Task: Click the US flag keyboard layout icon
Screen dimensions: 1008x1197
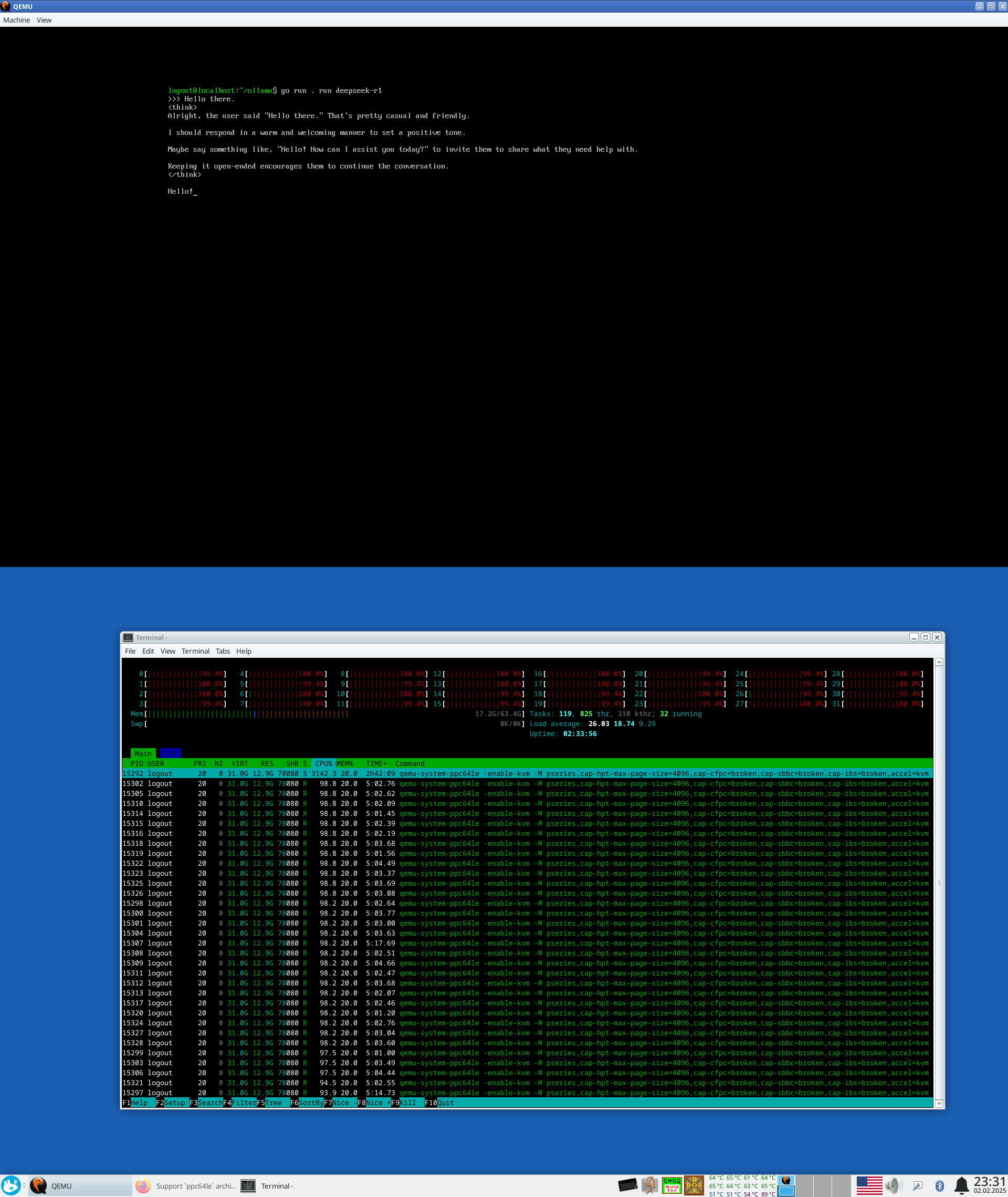Action: [x=869, y=1185]
